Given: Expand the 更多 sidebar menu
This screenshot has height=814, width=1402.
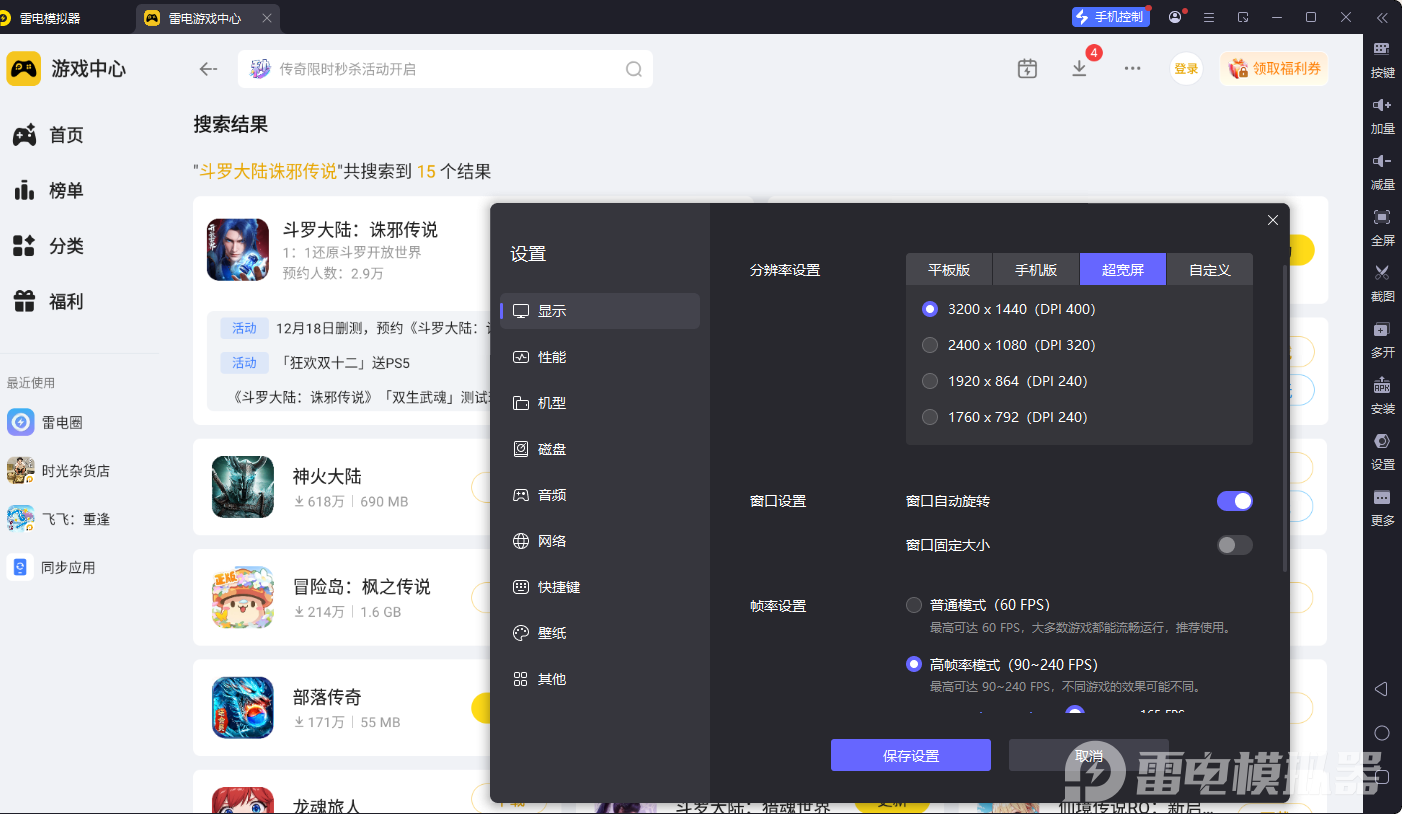Looking at the screenshot, I should point(1382,498).
